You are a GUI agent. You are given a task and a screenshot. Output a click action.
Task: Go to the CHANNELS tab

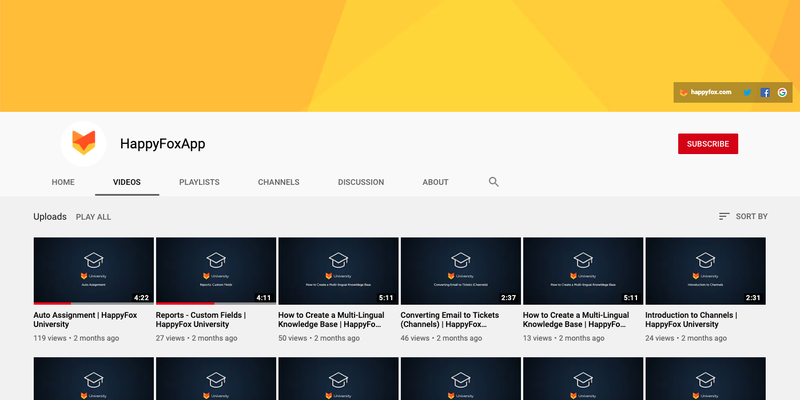click(279, 182)
